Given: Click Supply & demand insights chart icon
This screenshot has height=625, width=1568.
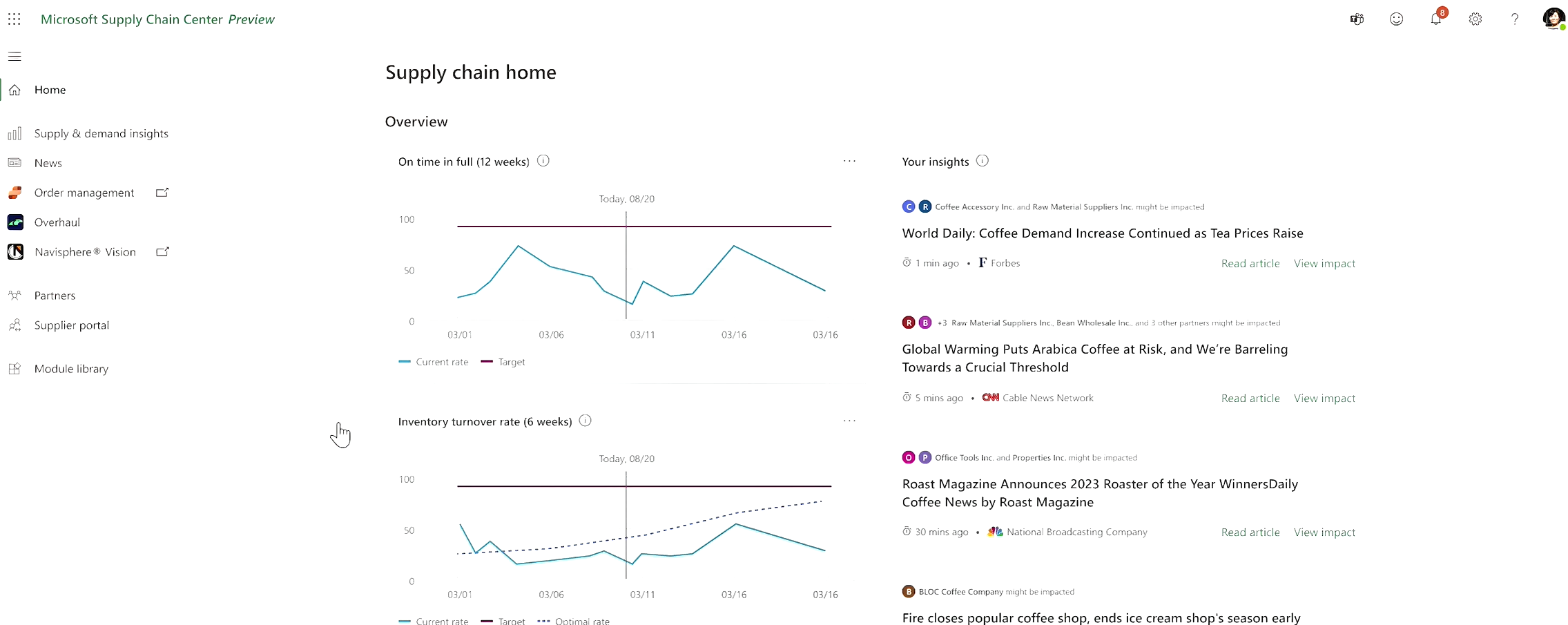Looking at the screenshot, I should coord(14,133).
